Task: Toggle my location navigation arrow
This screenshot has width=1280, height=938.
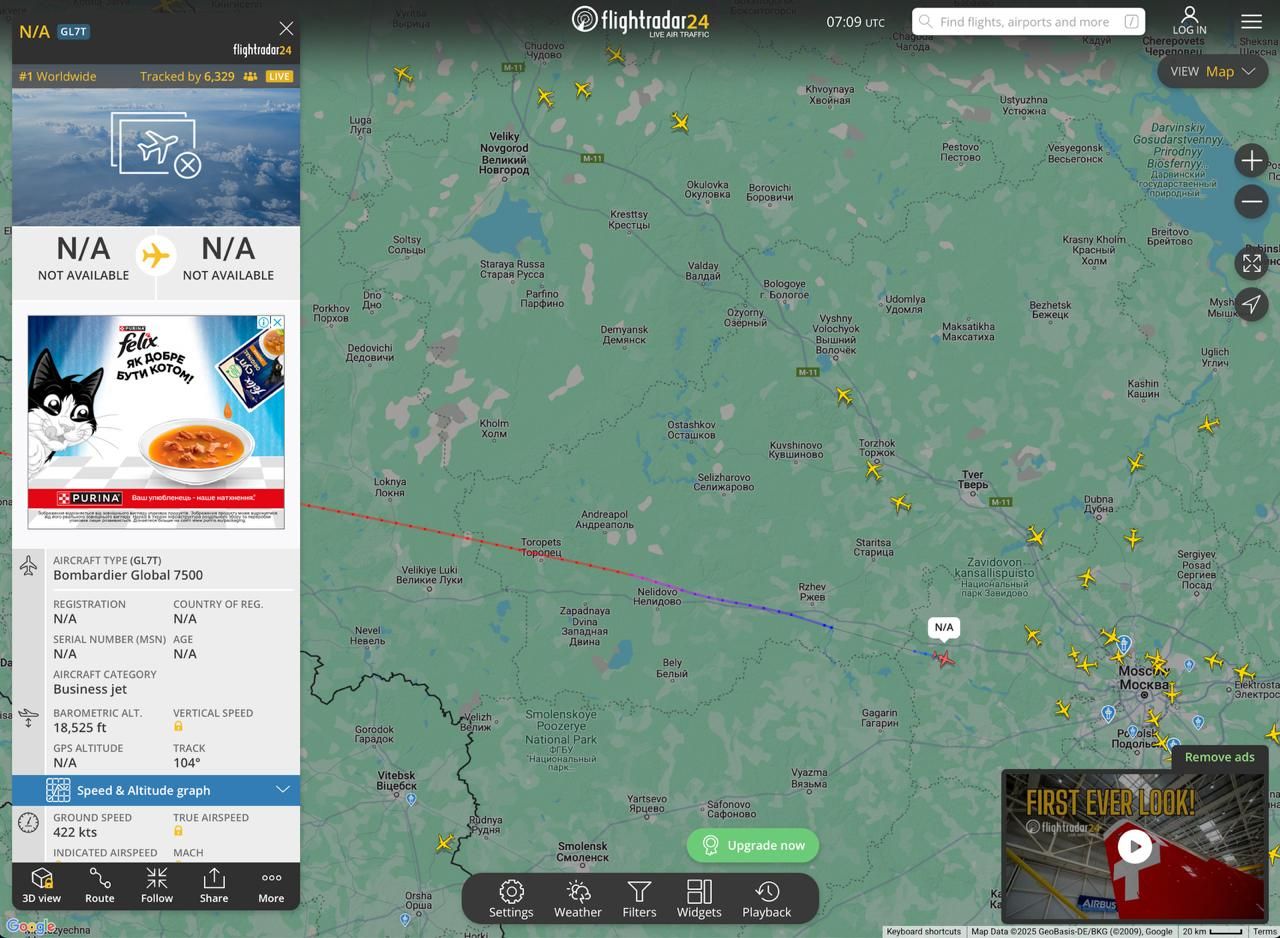Action: tap(1252, 304)
